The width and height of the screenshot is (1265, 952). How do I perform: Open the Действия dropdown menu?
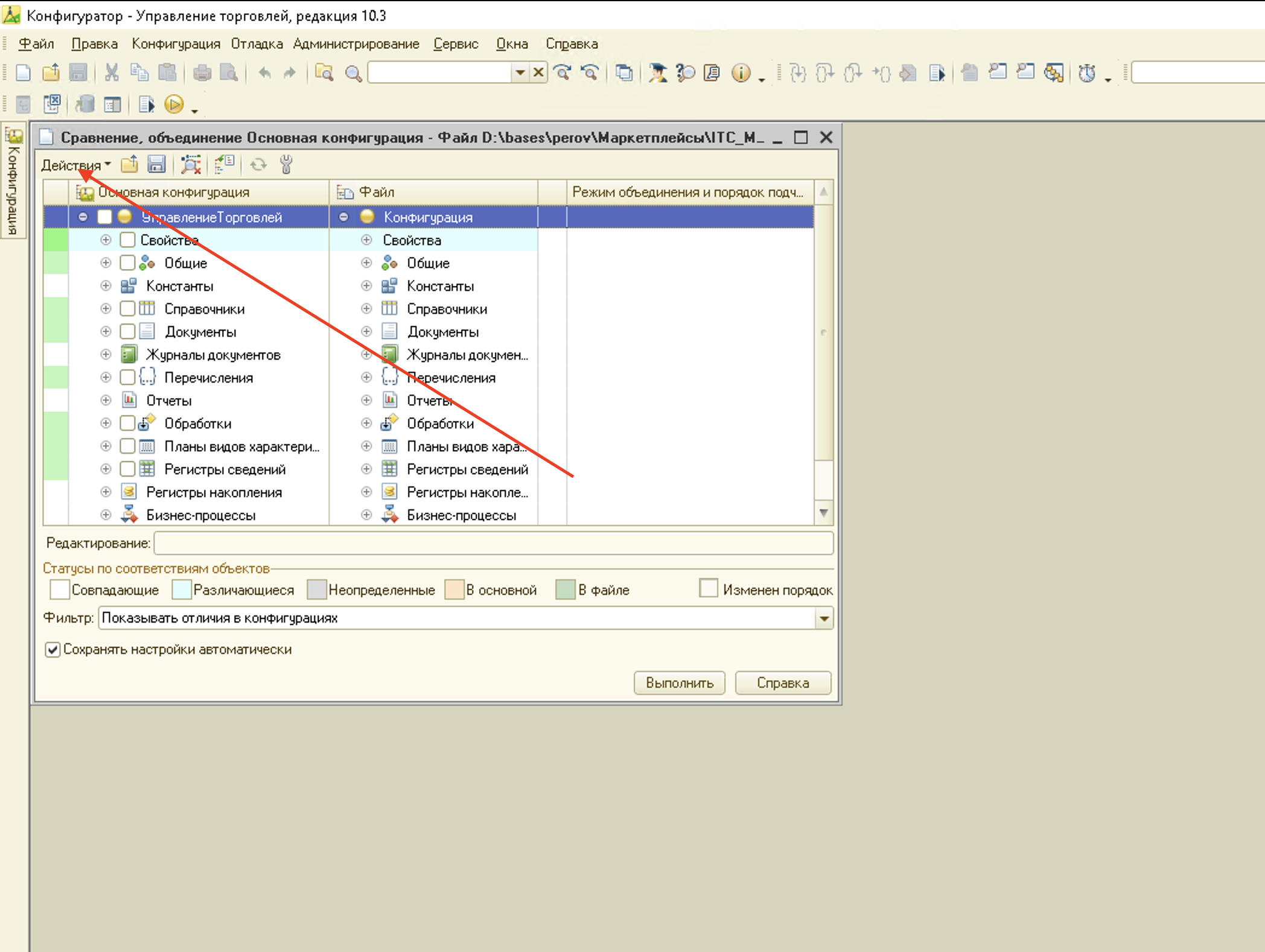tap(76, 165)
